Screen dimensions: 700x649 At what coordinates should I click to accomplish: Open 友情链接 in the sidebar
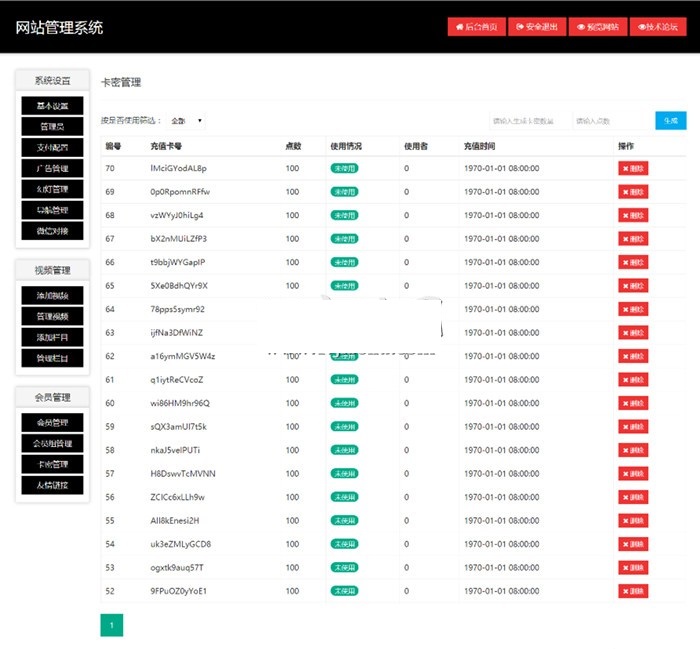point(52,485)
